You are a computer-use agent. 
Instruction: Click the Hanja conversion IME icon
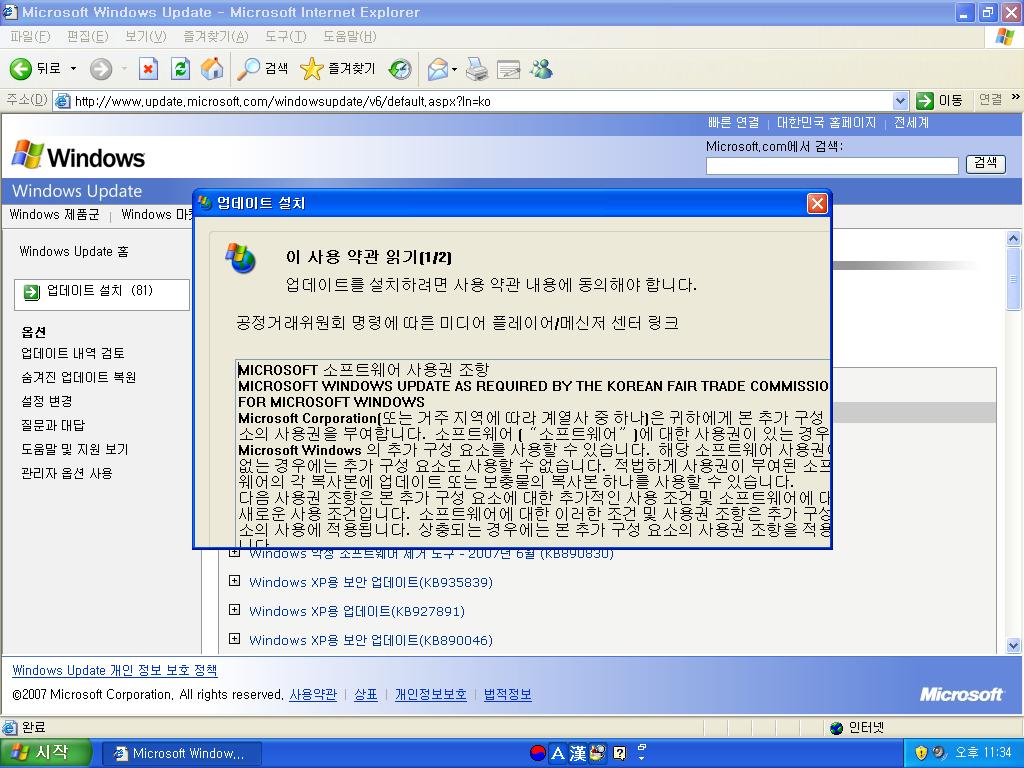tap(577, 754)
